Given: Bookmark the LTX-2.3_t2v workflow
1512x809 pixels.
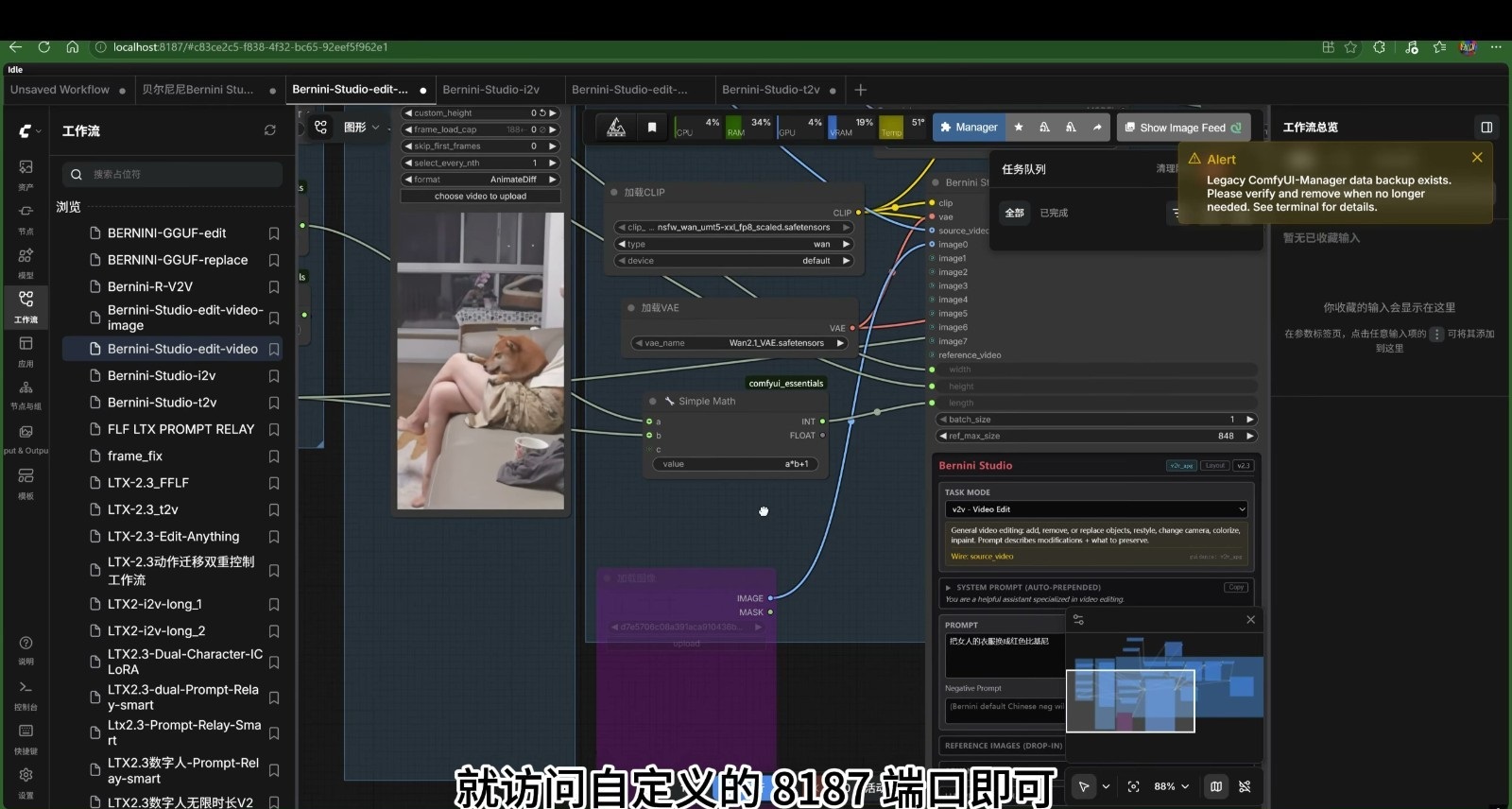Looking at the screenshot, I should (x=274, y=509).
